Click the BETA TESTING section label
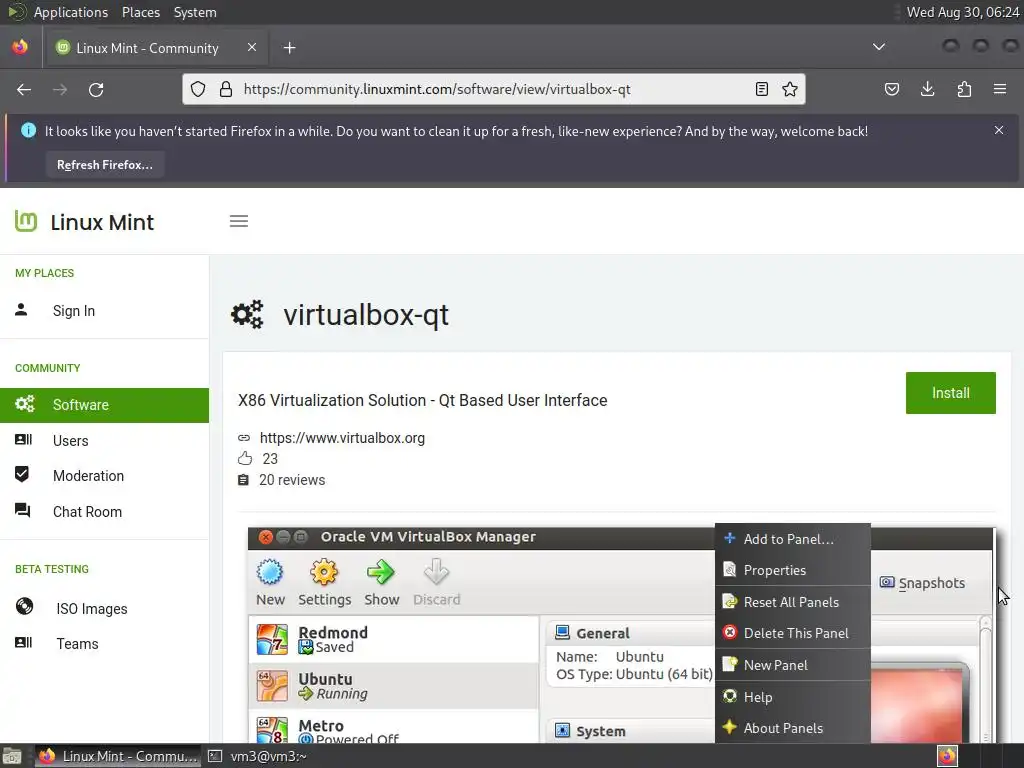This screenshot has width=1024, height=768. coord(52,569)
